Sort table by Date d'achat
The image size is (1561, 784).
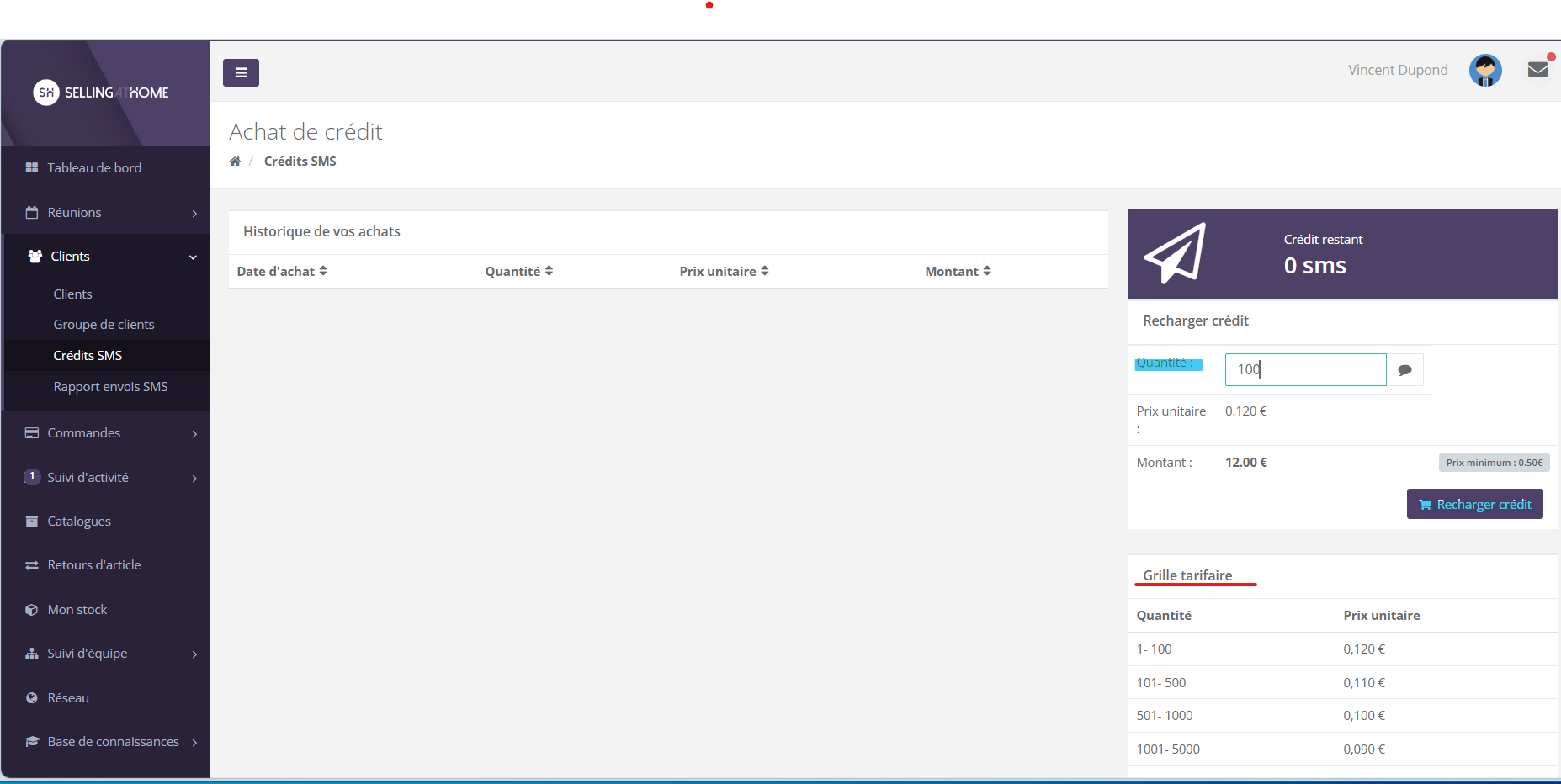coord(282,272)
